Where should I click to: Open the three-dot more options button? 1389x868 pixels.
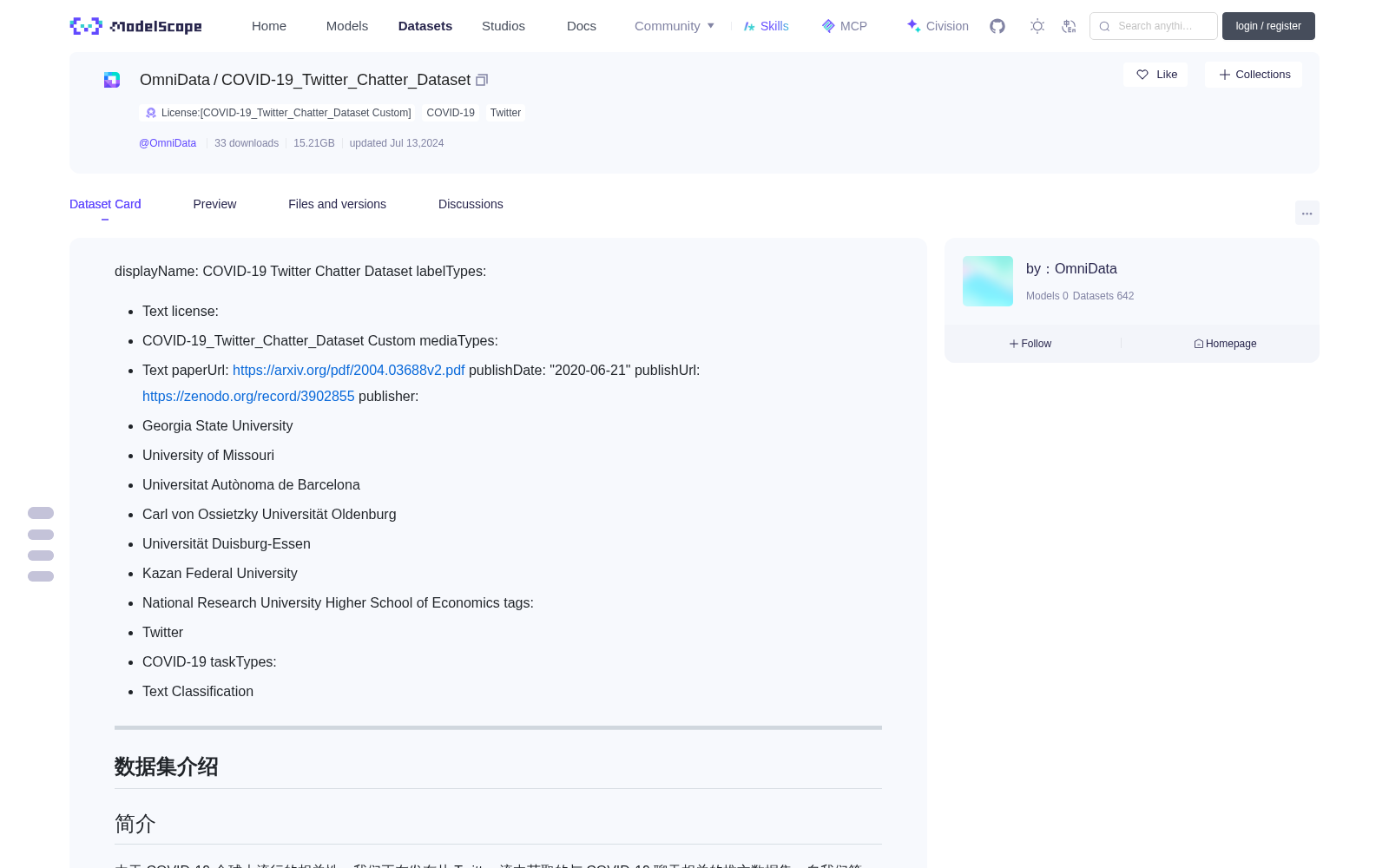click(x=1307, y=213)
